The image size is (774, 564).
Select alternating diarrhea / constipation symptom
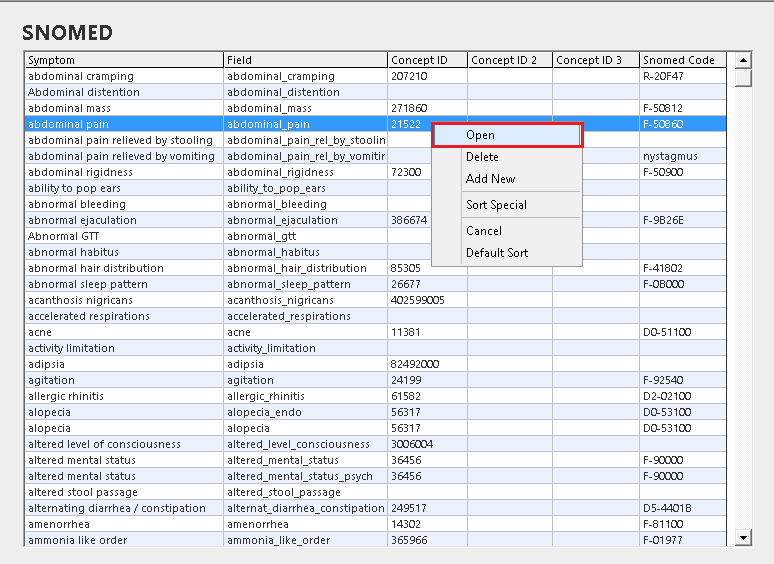124,508
